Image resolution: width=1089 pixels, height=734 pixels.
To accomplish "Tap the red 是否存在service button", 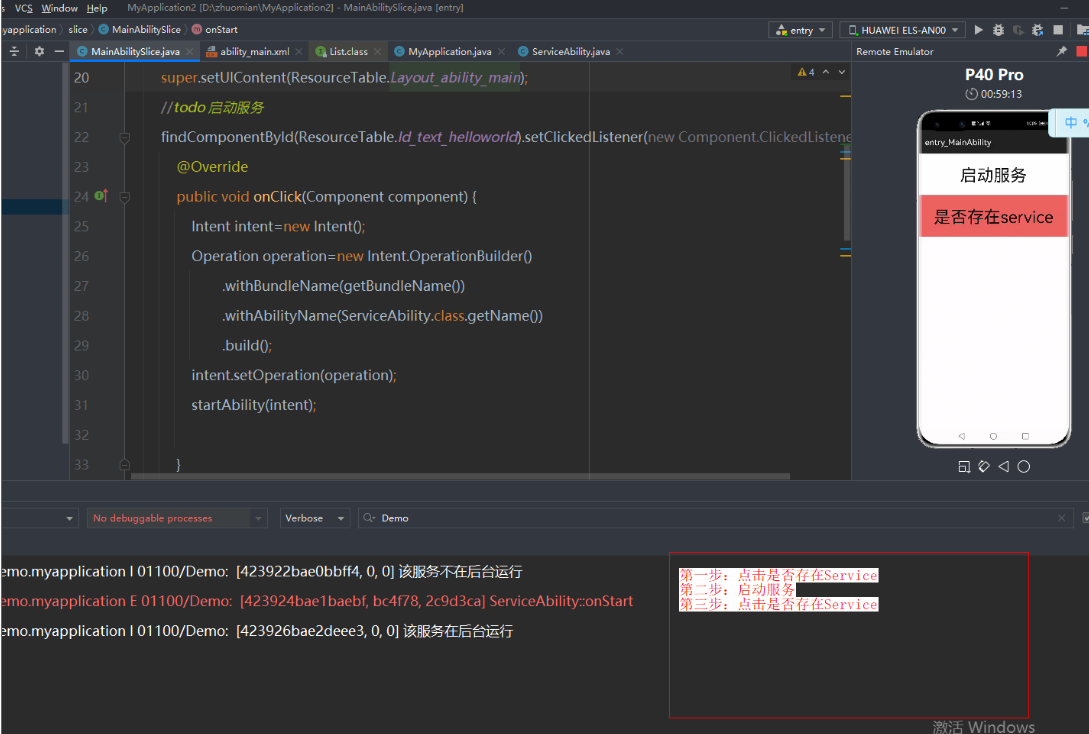I will (993, 217).
